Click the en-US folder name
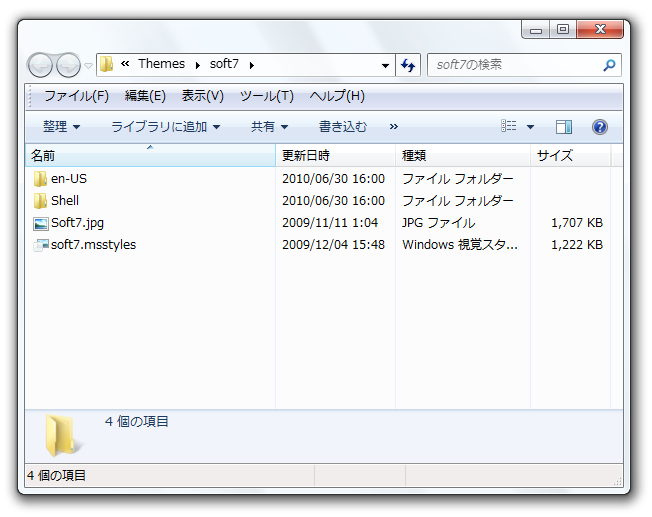The image size is (652, 517). (x=69, y=179)
